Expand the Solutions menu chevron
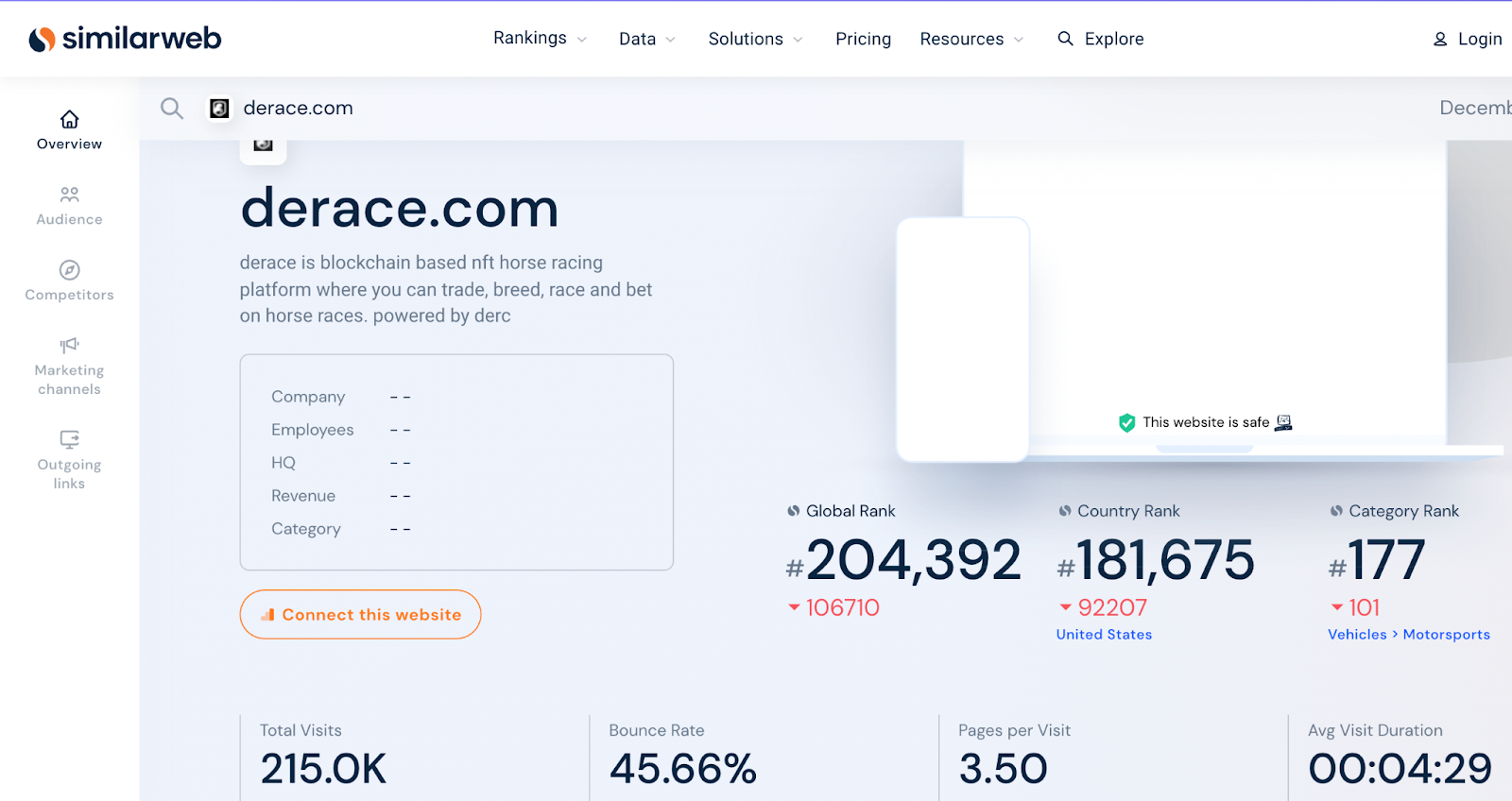 [x=799, y=40]
